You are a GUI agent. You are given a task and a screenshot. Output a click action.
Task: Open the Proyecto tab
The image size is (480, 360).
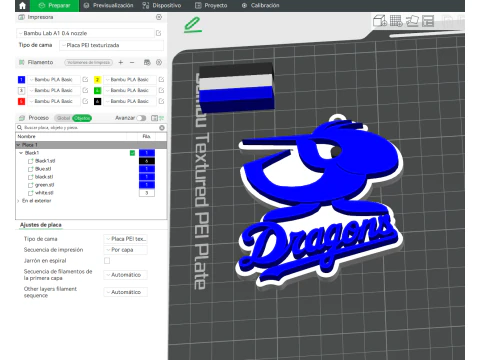(211, 6)
